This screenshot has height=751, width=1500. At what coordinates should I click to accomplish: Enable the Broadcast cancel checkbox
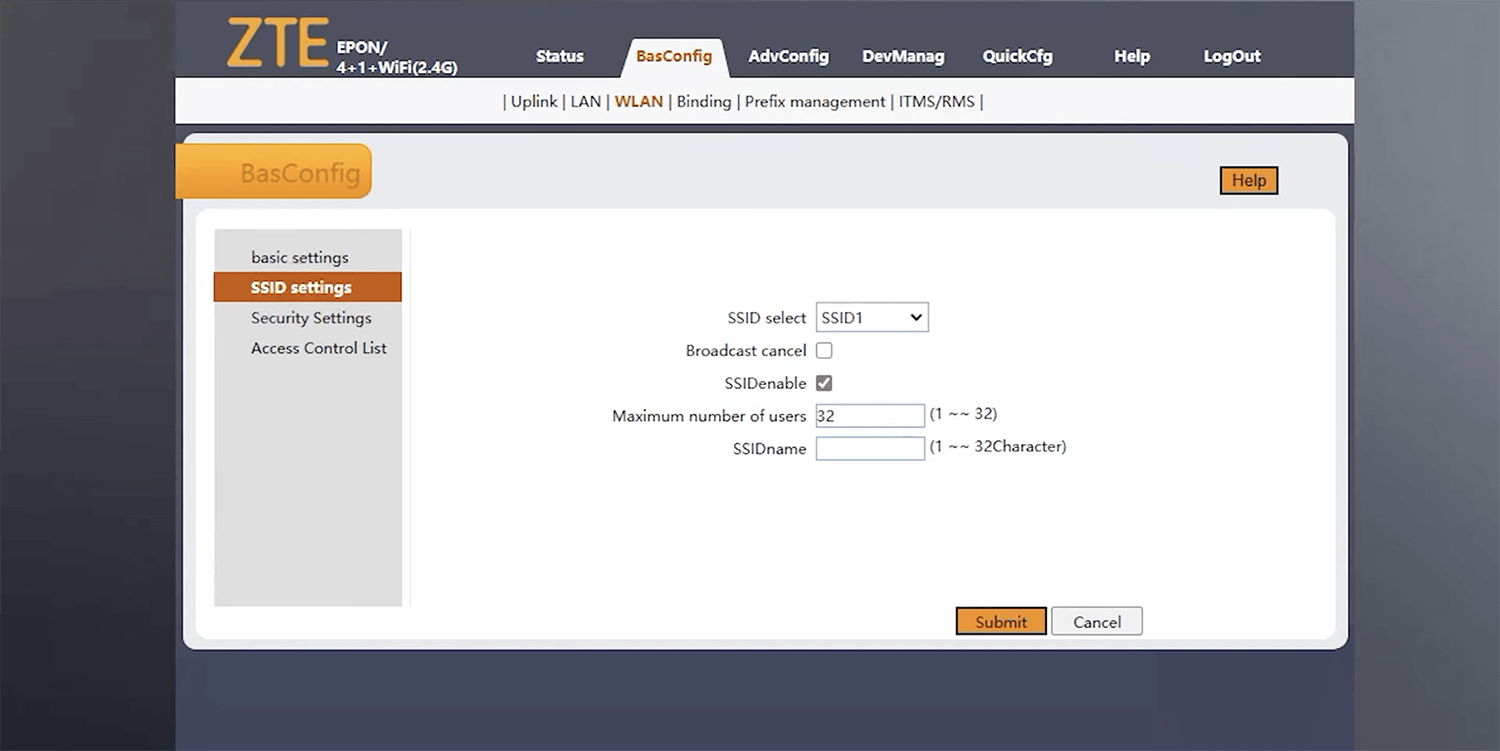click(x=824, y=351)
